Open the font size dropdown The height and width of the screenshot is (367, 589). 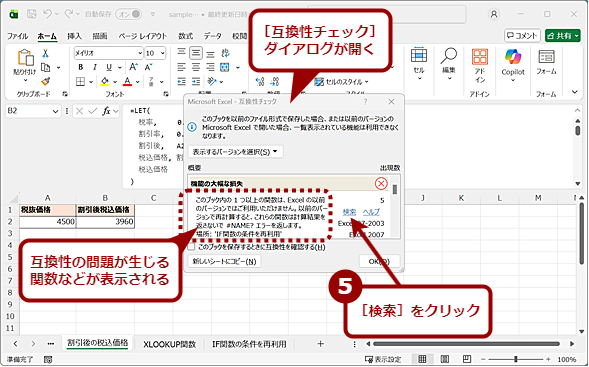[x=162, y=53]
